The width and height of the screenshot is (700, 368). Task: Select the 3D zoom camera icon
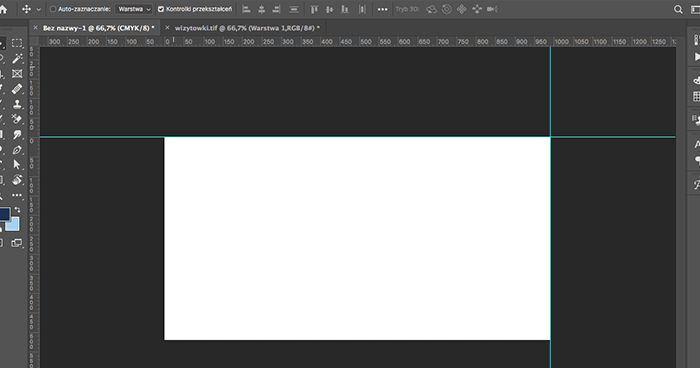[x=492, y=9]
